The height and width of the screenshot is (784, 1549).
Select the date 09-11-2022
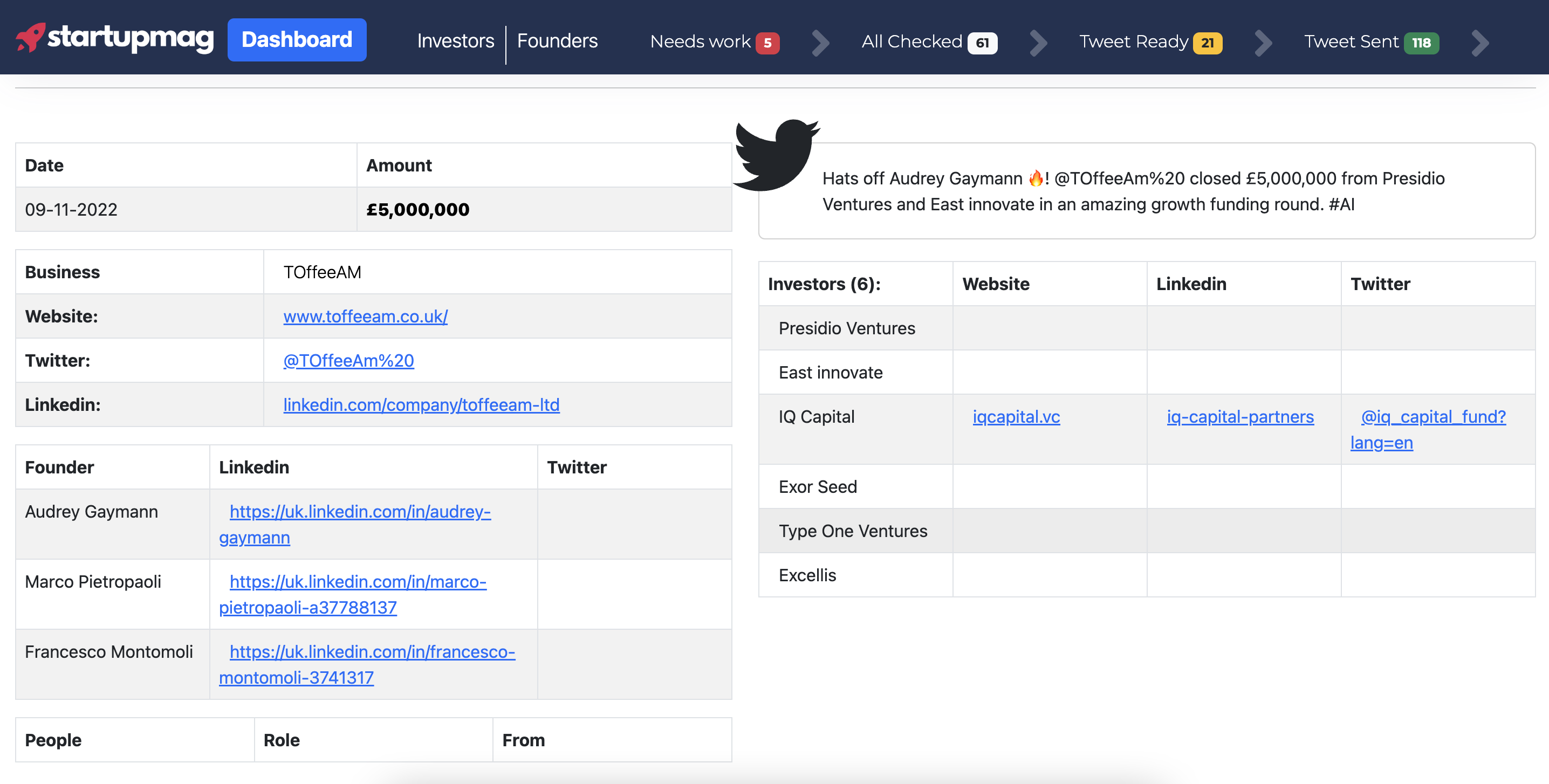[71, 210]
